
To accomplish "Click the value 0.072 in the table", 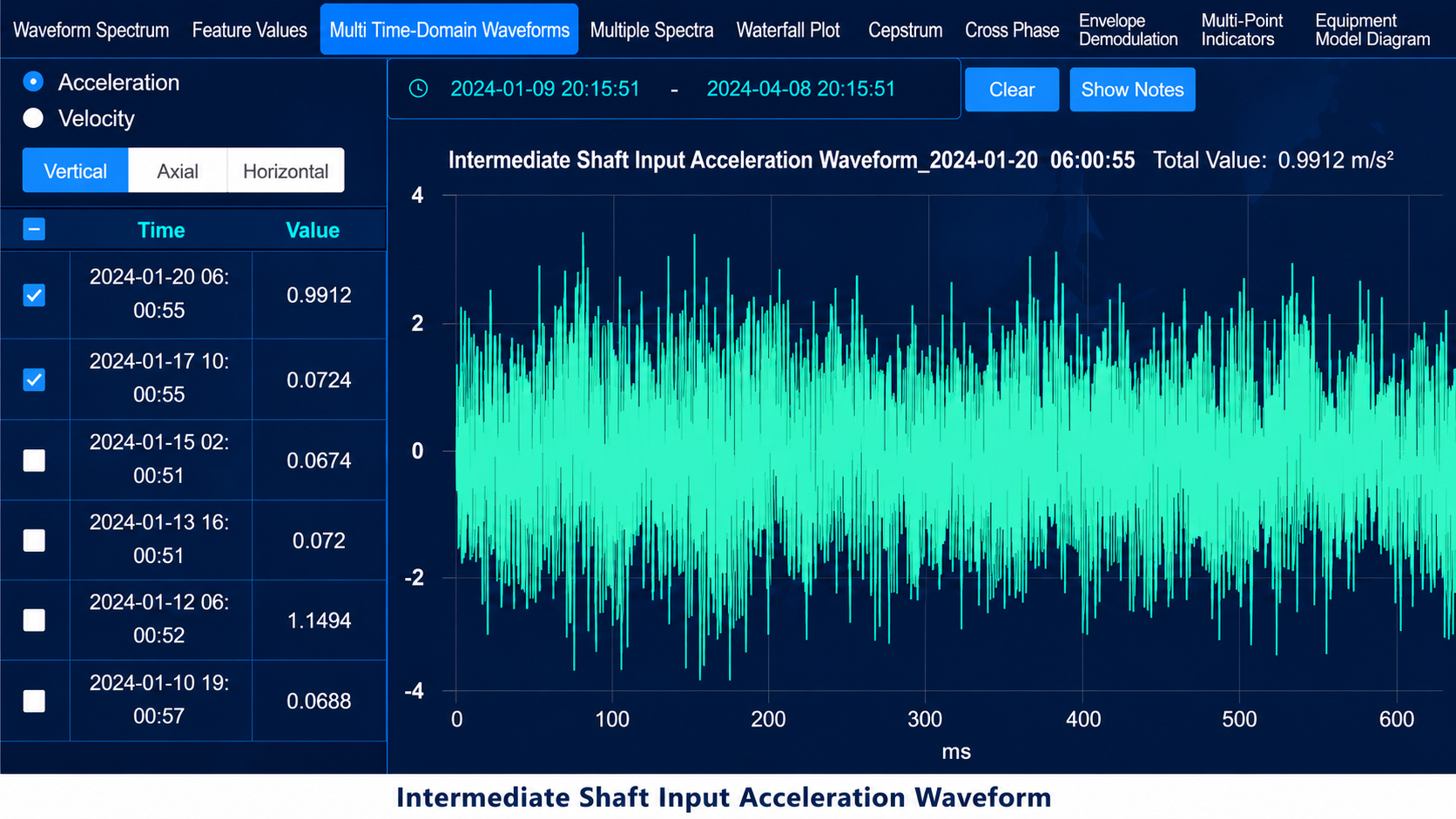I will click(x=319, y=540).
